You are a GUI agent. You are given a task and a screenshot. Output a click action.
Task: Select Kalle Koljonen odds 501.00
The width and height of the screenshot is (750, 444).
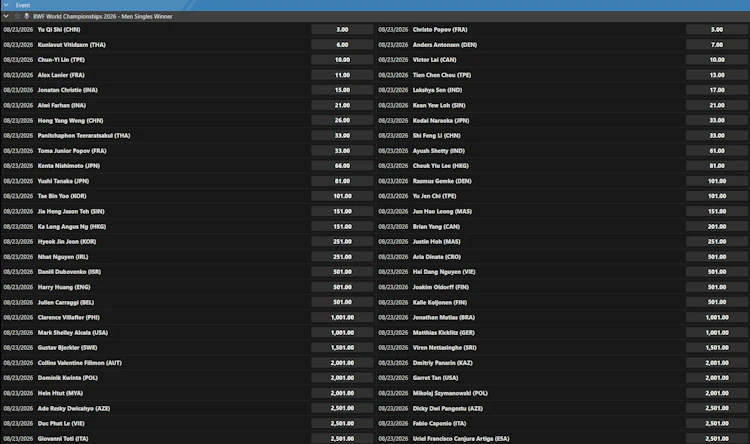pyautogui.click(x=717, y=302)
